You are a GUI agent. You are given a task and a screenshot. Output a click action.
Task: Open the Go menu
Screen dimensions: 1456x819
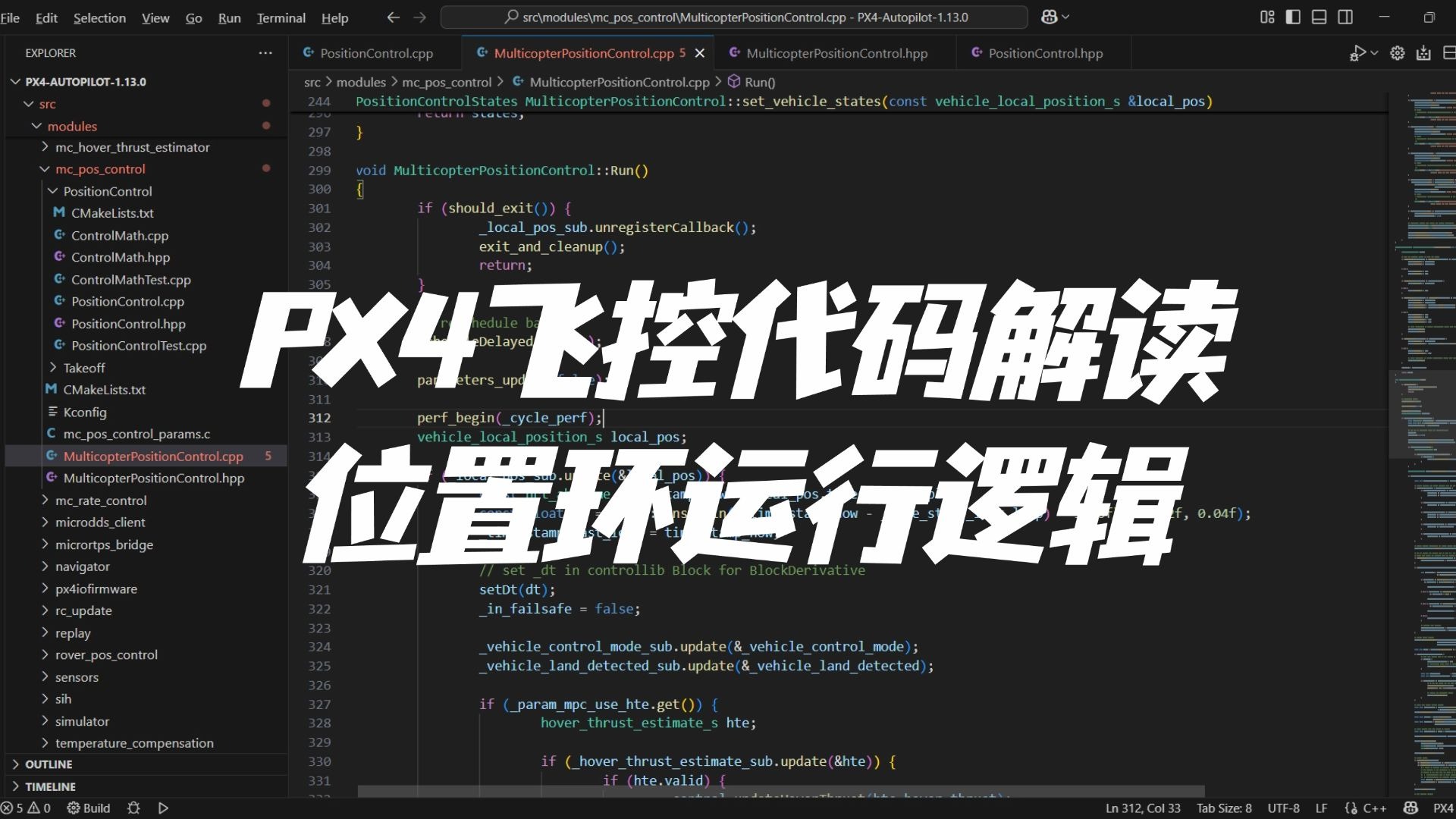click(x=193, y=17)
